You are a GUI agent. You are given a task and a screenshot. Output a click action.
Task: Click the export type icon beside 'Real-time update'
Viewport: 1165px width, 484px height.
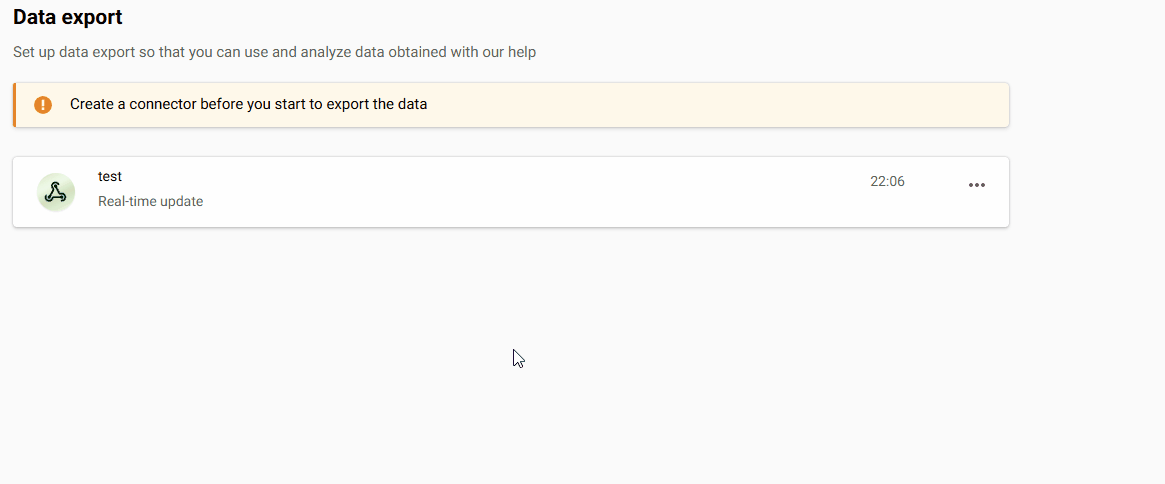click(x=56, y=192)
